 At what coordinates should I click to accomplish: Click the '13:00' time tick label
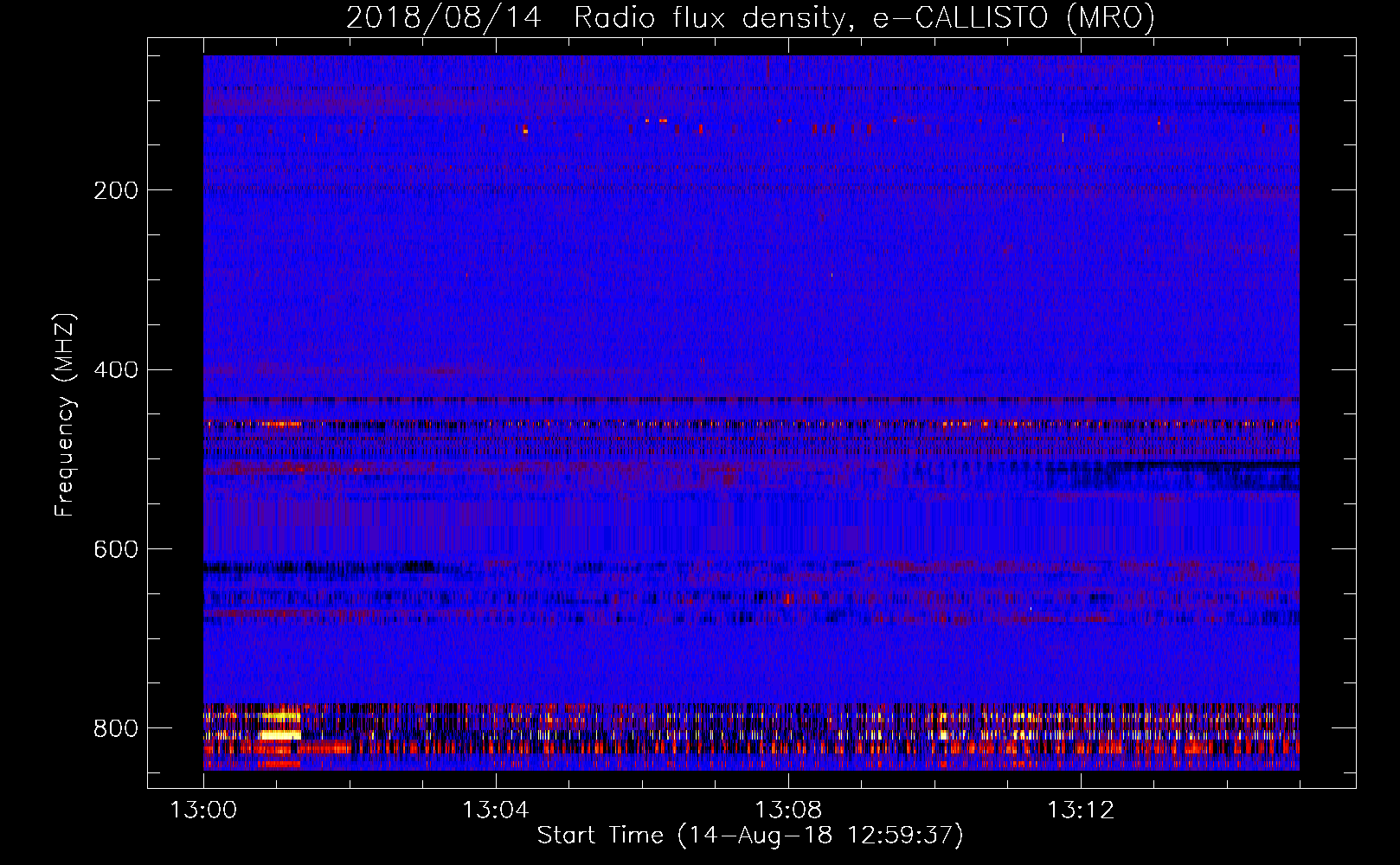pos(203,811)
